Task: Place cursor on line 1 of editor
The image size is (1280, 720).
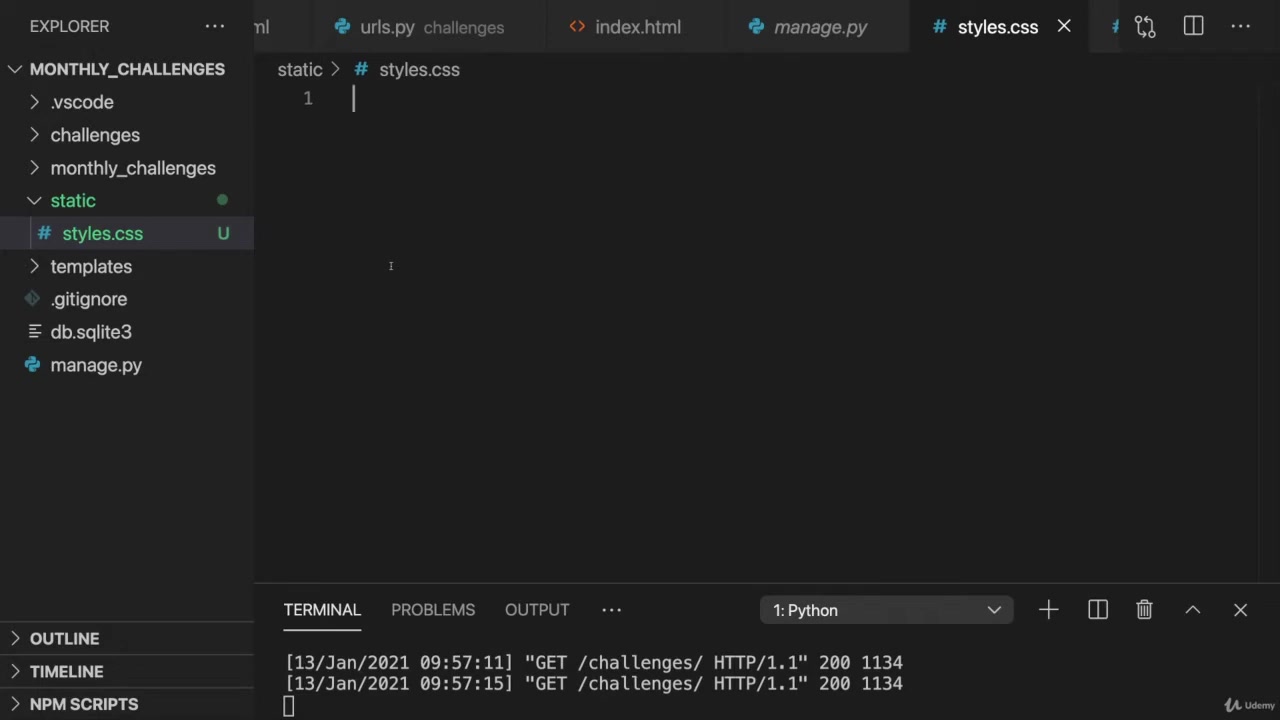Action: tap(600, 98)
